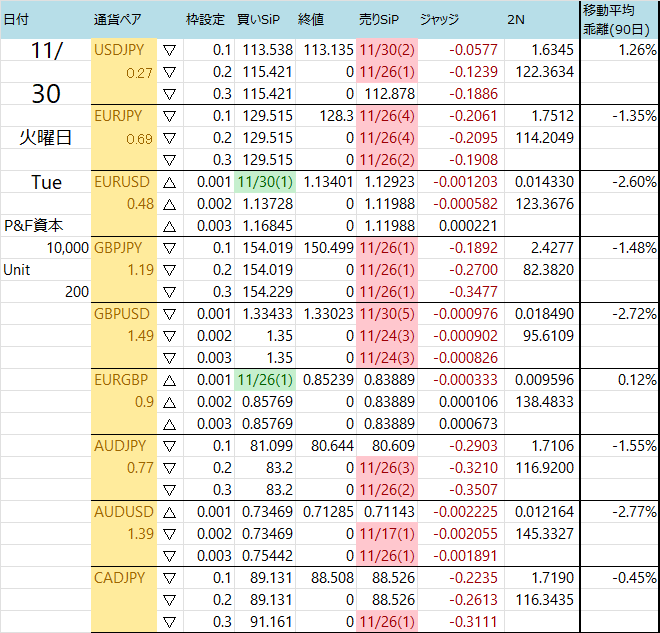Click the up triangle in EURUSD 0.001 row
Viewport: 660px width, 633px height.
(x=169, y=183)
